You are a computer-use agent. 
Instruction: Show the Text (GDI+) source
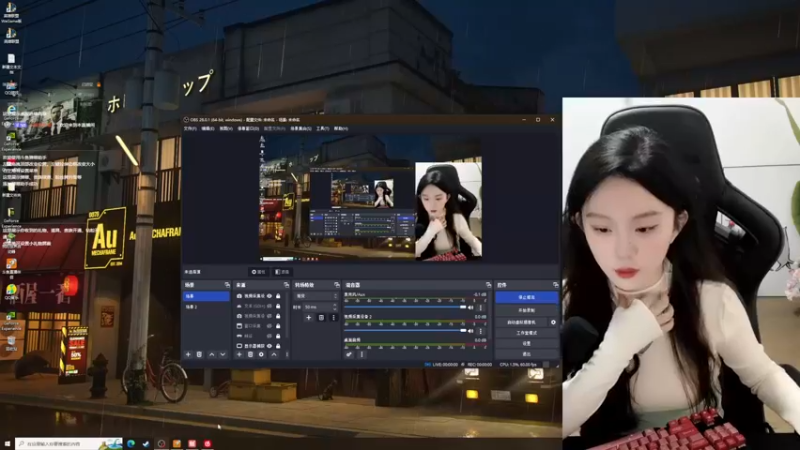point(269,306)
